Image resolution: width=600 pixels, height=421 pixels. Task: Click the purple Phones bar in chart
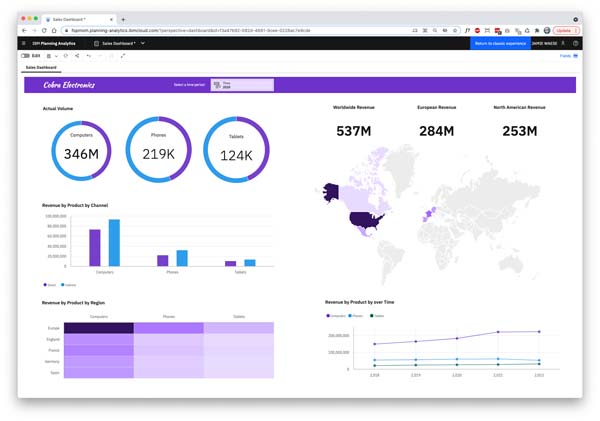tap(163, 261)
